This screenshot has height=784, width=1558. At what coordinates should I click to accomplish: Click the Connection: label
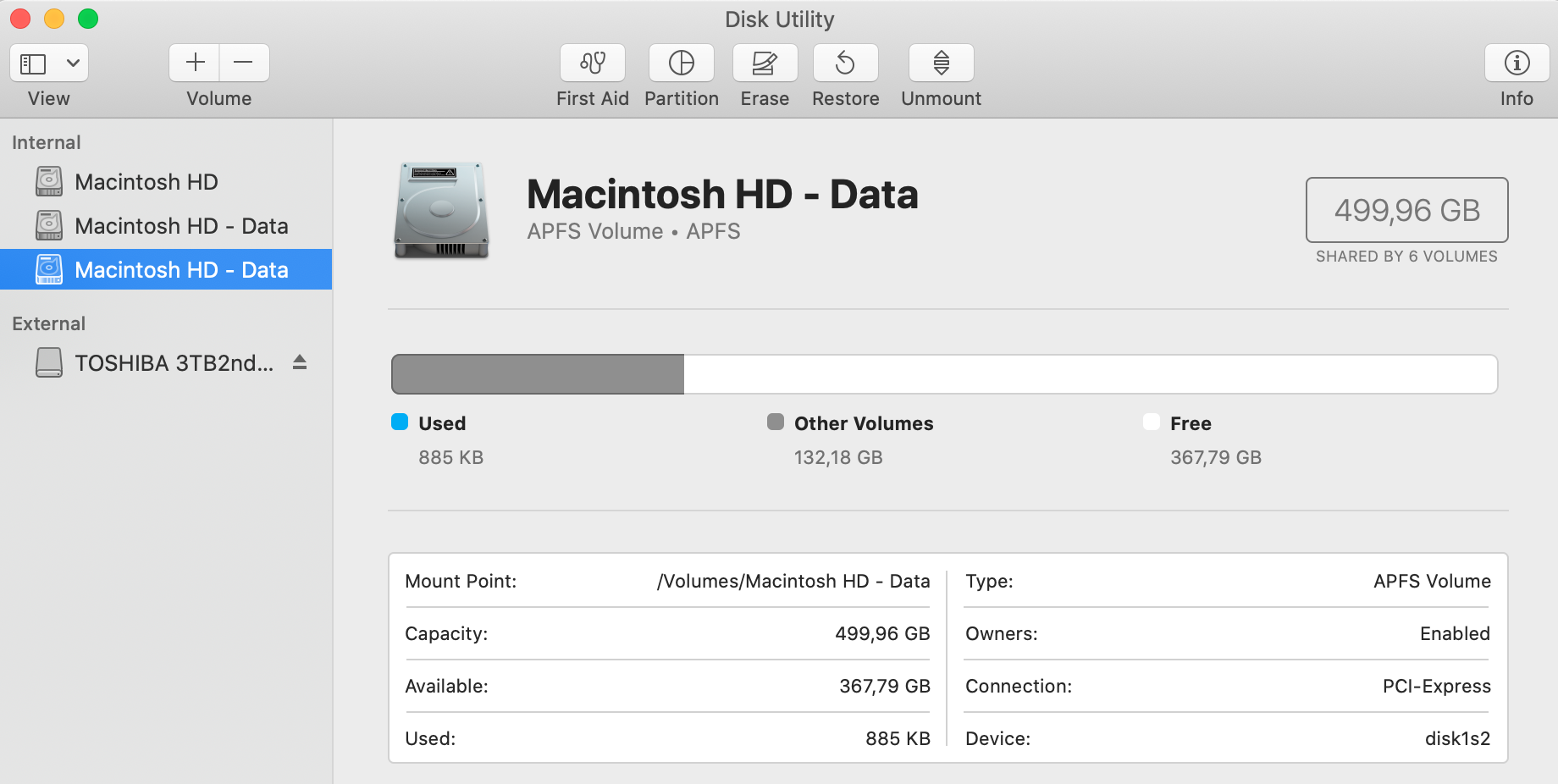[x=1019, y=686]
